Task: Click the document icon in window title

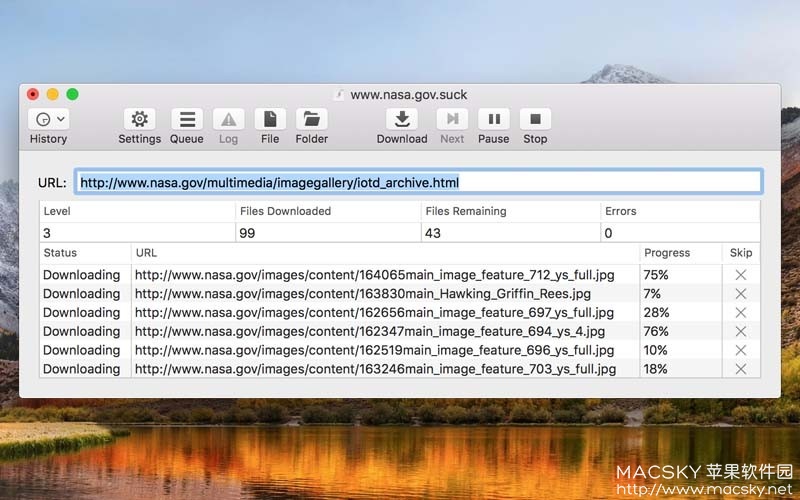Action: click(338, 95)
